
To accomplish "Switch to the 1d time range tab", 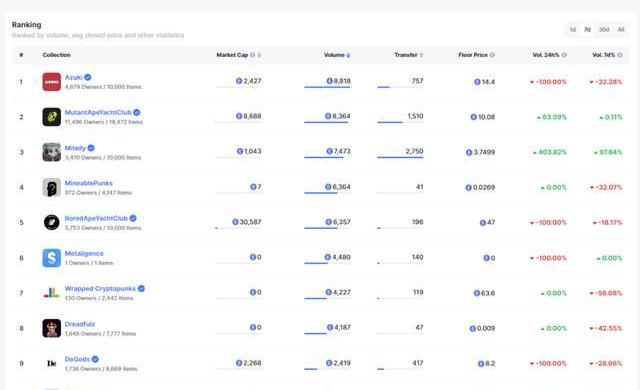I will (x=573, y=29).
